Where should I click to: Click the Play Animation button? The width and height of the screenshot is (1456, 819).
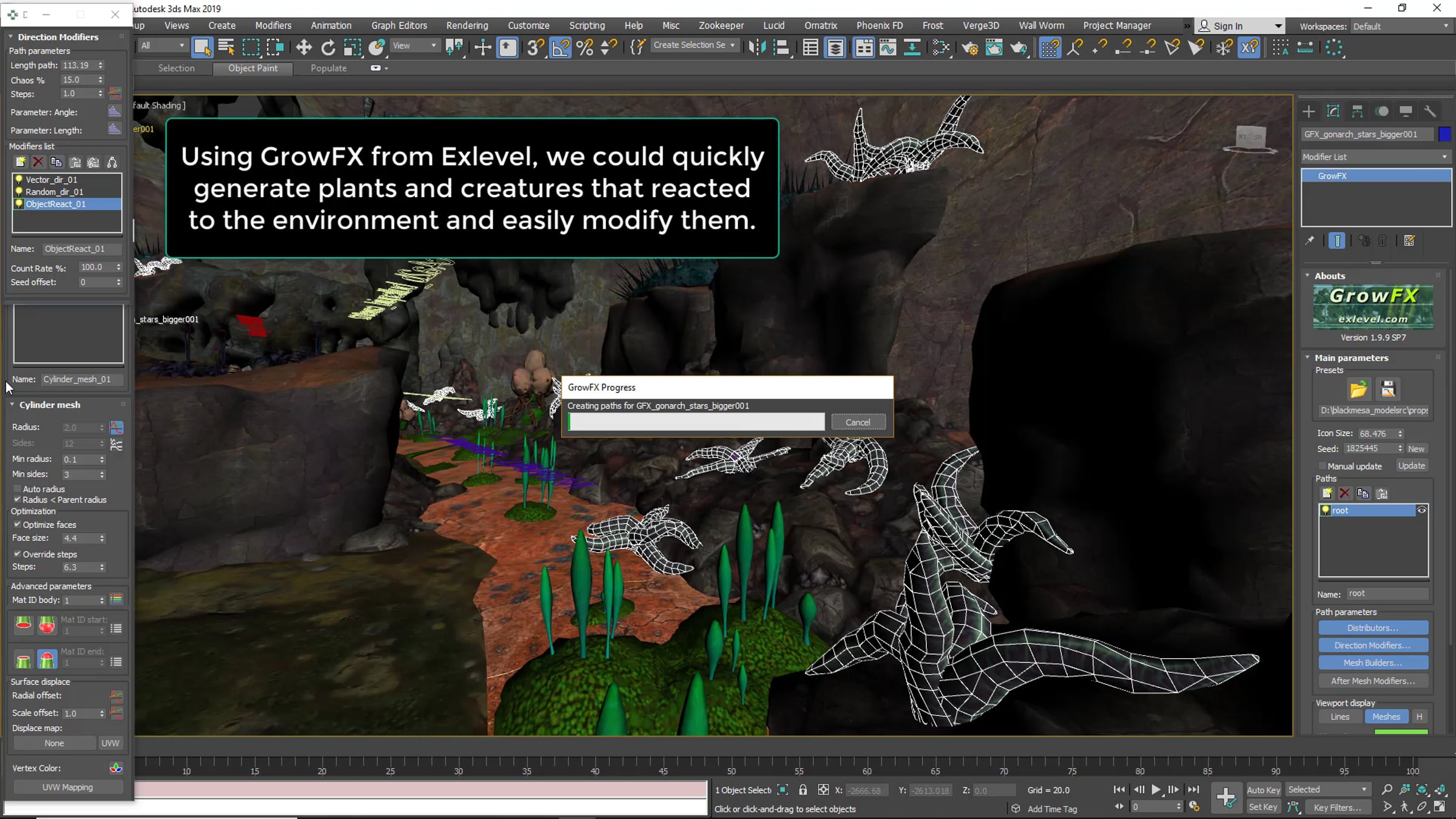(1156, 789)
